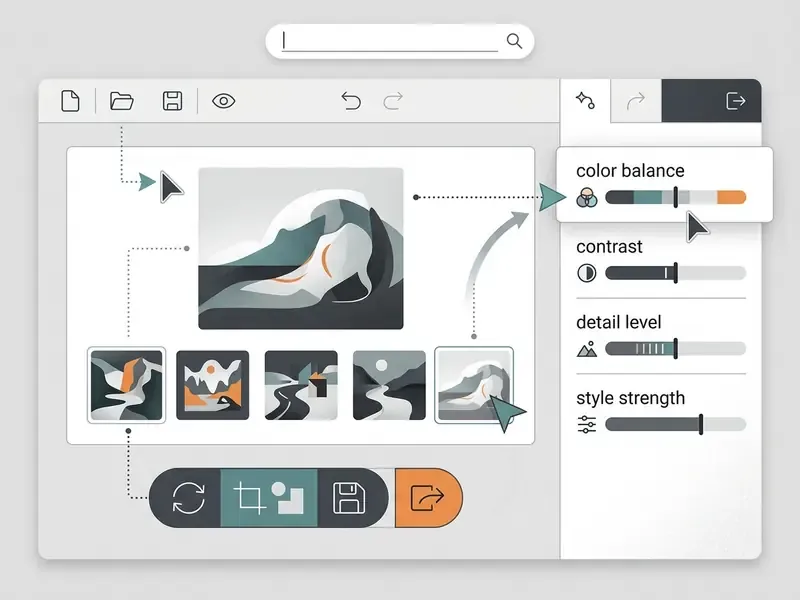800x600 pixels.
Task: Adjust the detail level slider handle
Action: tap(676, 348)
